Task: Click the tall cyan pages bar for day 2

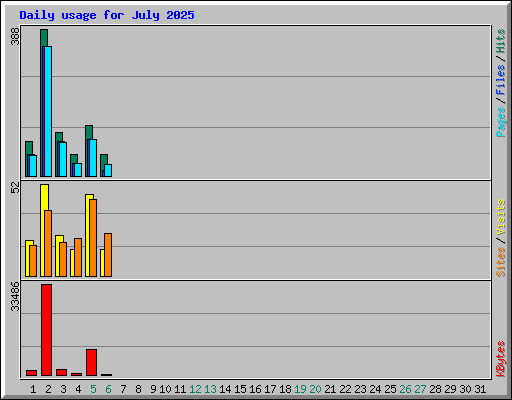Action: coord(48,111)
